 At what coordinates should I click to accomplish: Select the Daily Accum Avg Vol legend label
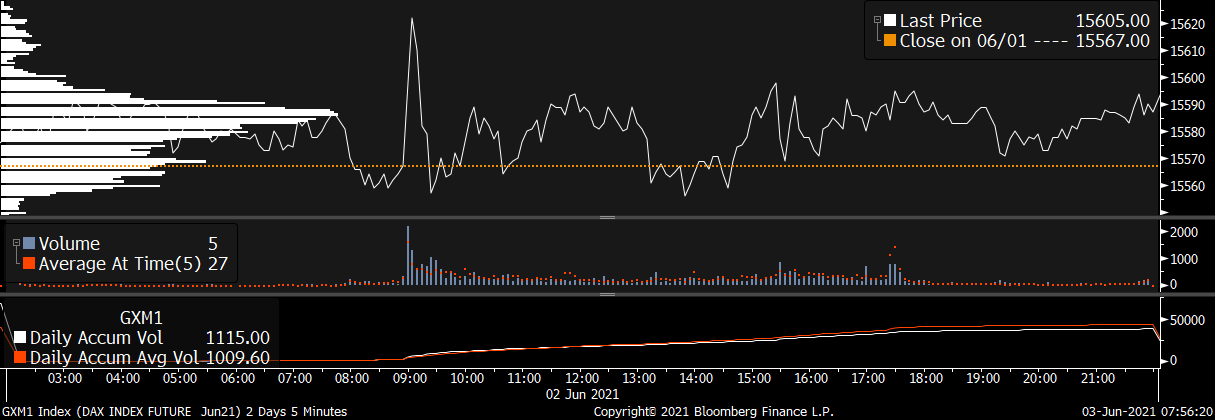116,357
